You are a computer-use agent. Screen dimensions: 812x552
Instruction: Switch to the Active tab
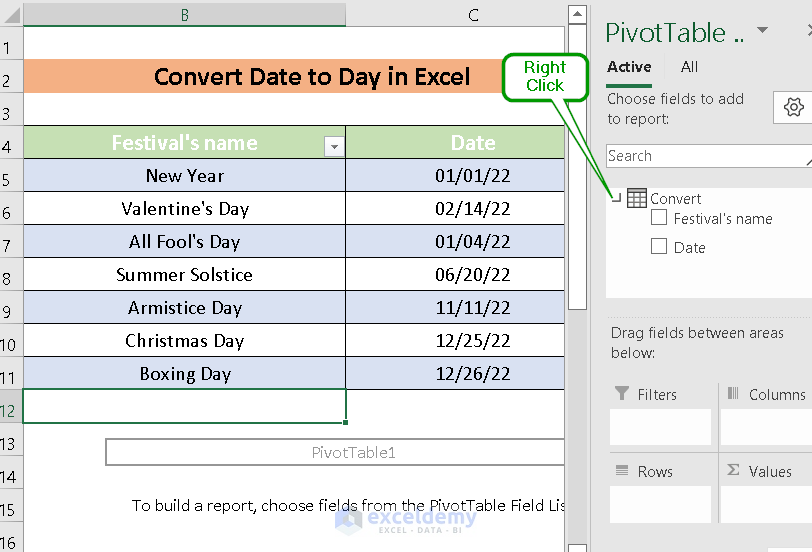(629, 67)
